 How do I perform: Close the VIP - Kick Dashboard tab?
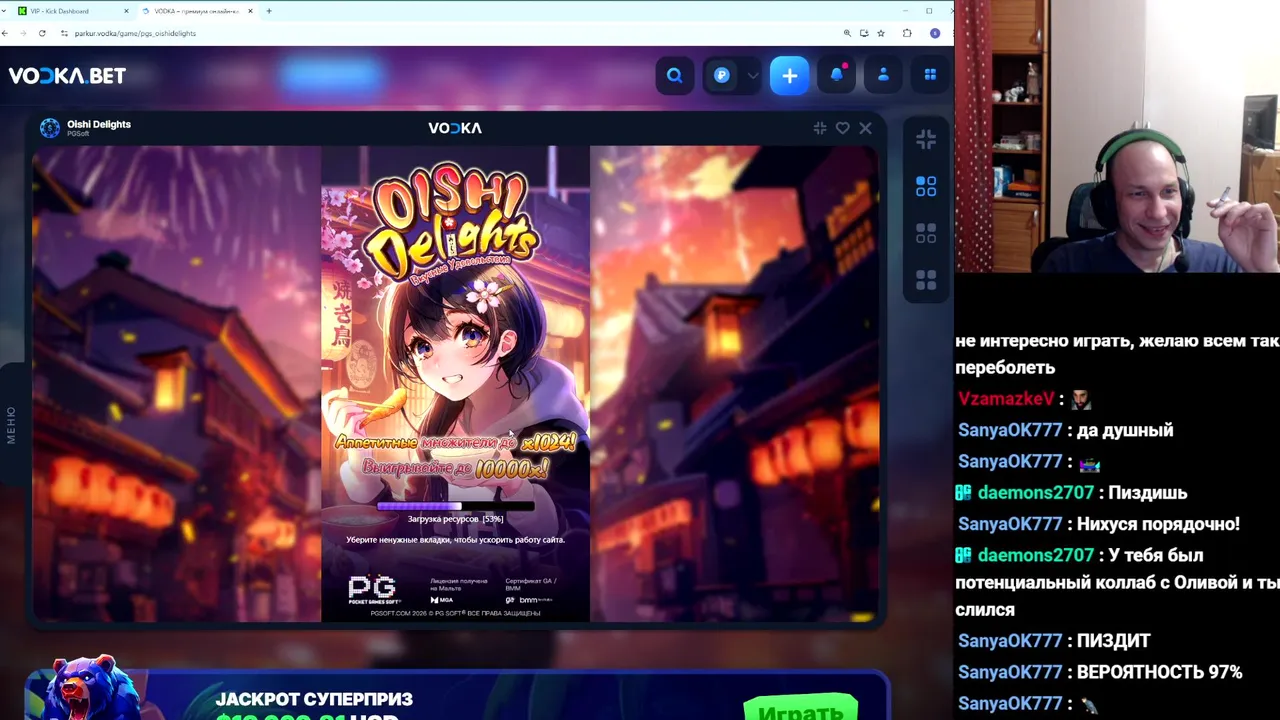click(x=126, y=11)
